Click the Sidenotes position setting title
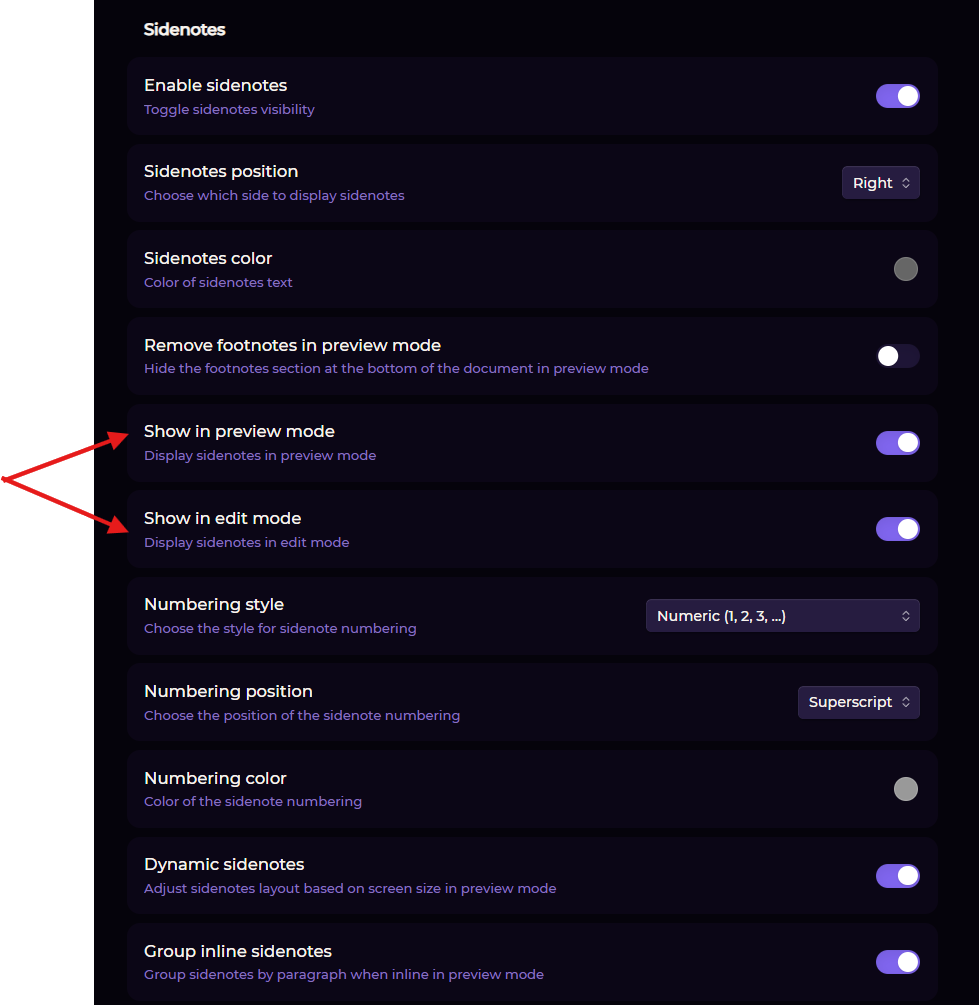The height and width of the screenshot is (1005, 979). pos(221,172)
